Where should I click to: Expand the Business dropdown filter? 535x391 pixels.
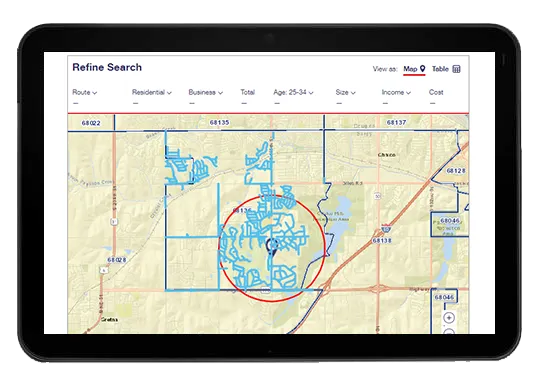(x=205, y=92)
